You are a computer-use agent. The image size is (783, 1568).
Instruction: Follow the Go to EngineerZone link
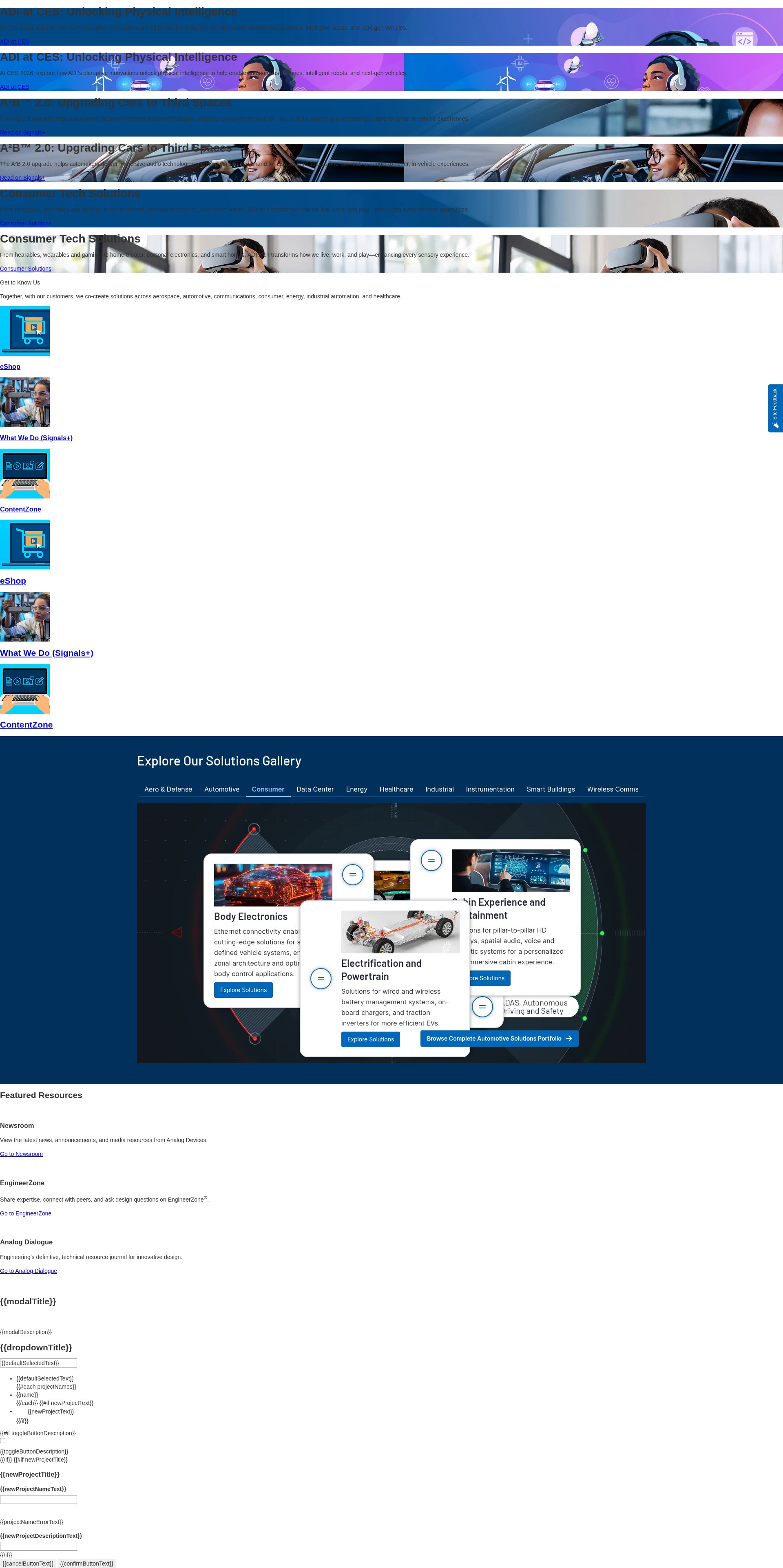[26, 1213]
